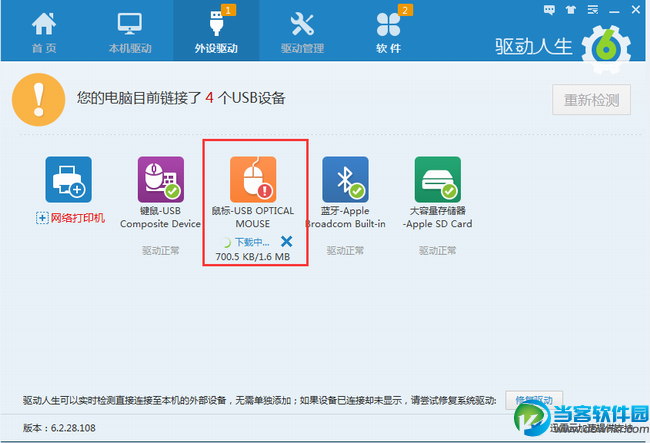
Task: Open the feedback chat icon in title bar
Action: coord(549,10)
